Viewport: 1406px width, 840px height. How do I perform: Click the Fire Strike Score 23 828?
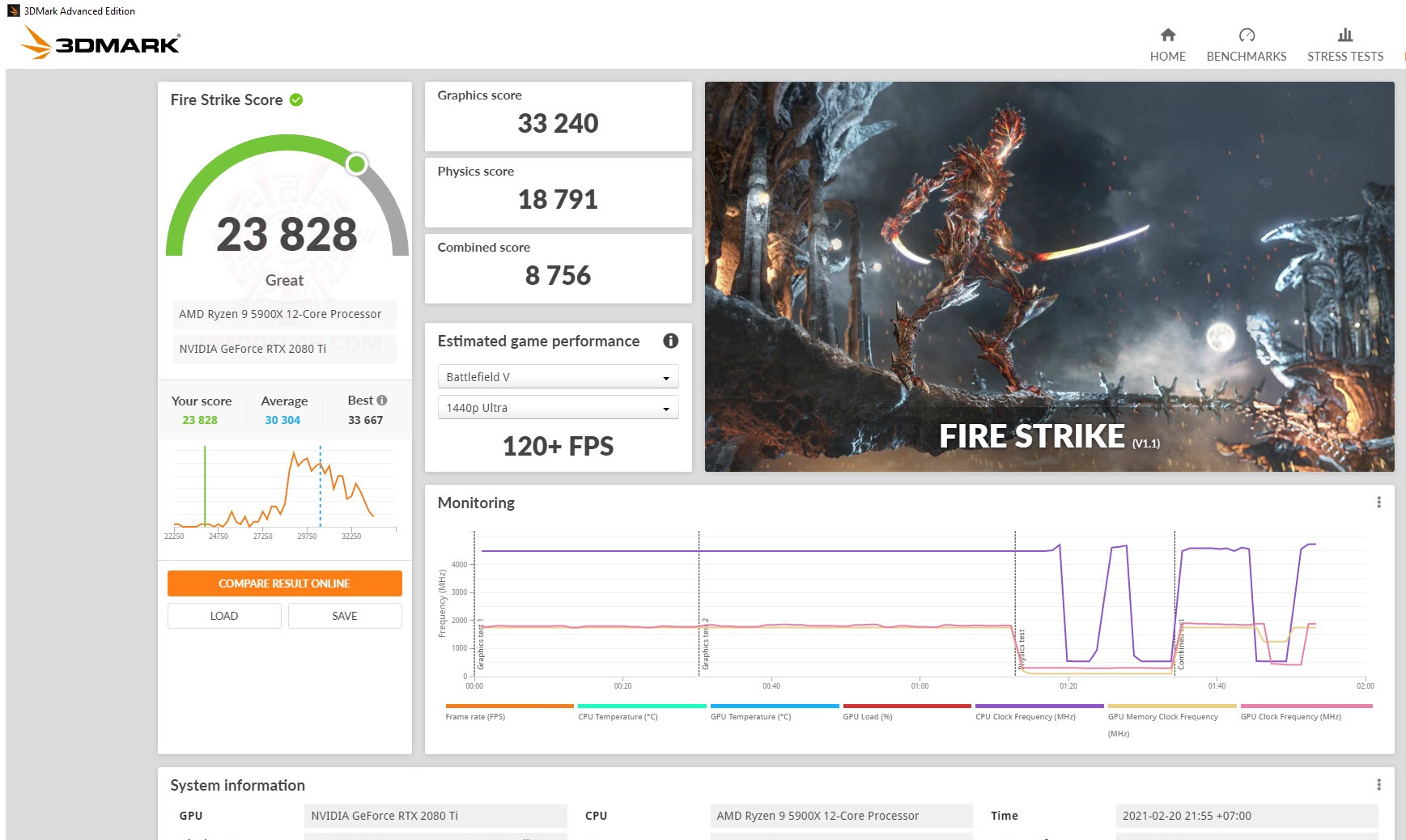click(287, 235)
